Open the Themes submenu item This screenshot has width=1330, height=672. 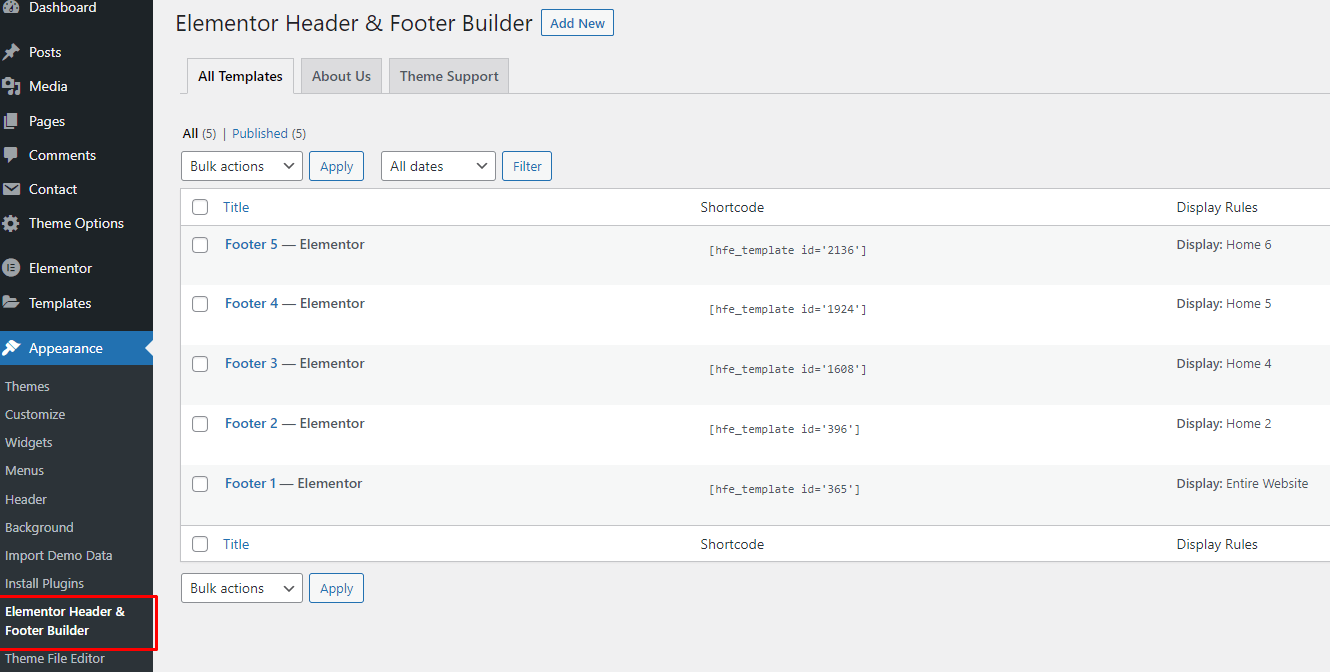[x=27, y=386]
